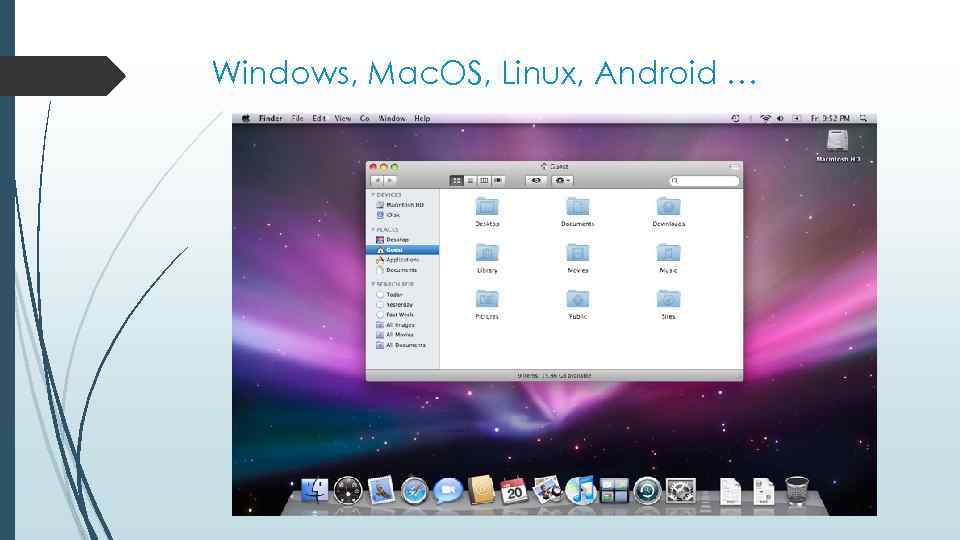Open the Go menu
Image resolution: width=960 pixels, height=540 pixels.
click(x=365, y=118)
